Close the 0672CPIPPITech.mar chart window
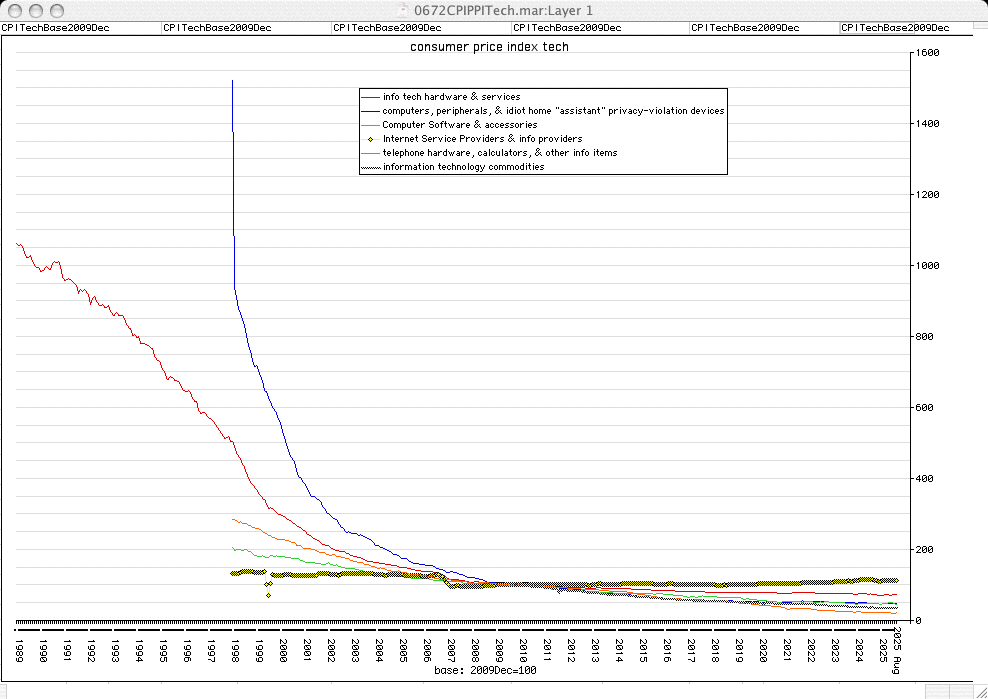 pos(14,10)
